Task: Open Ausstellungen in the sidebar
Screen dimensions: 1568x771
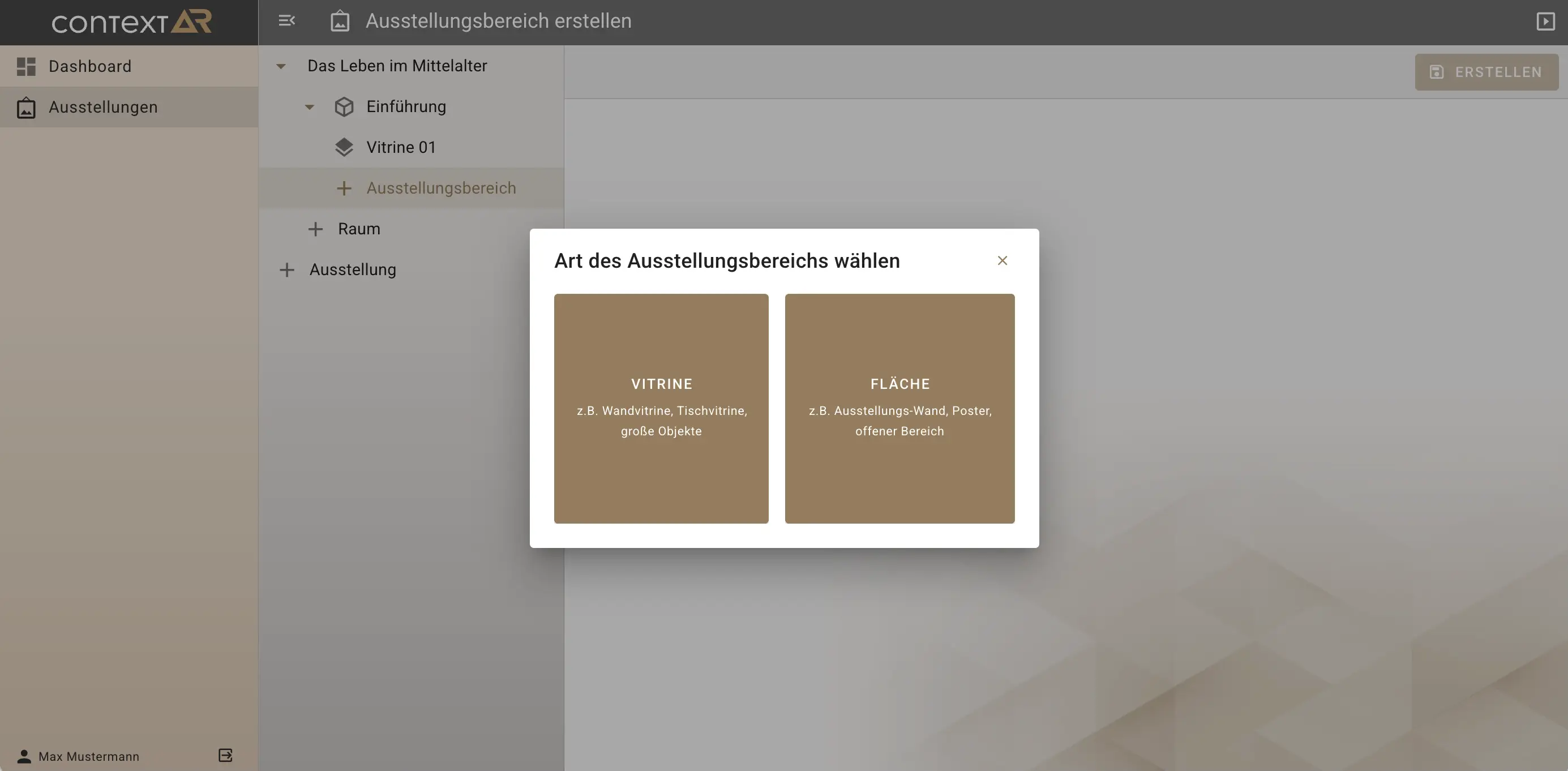Action: (103, 107)
